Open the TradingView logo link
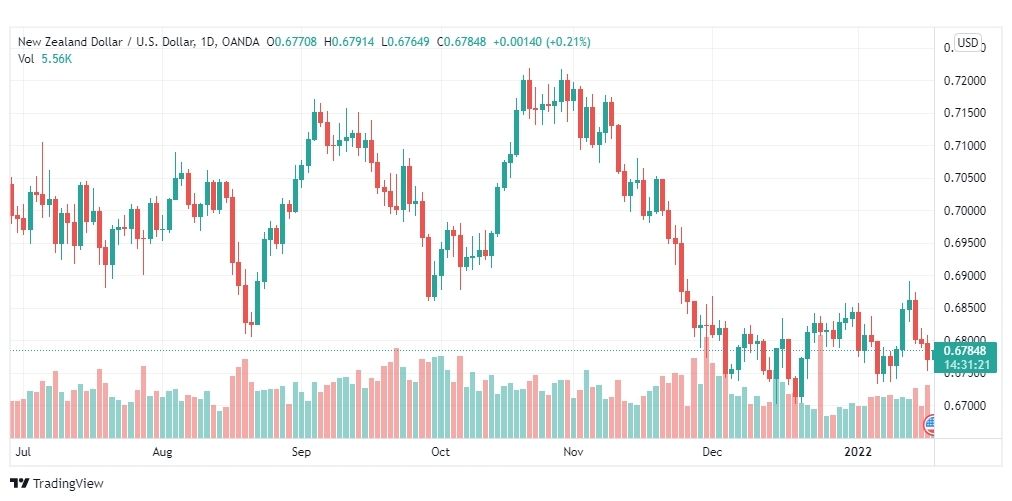 pyautogui.click(x=57, y=484)
